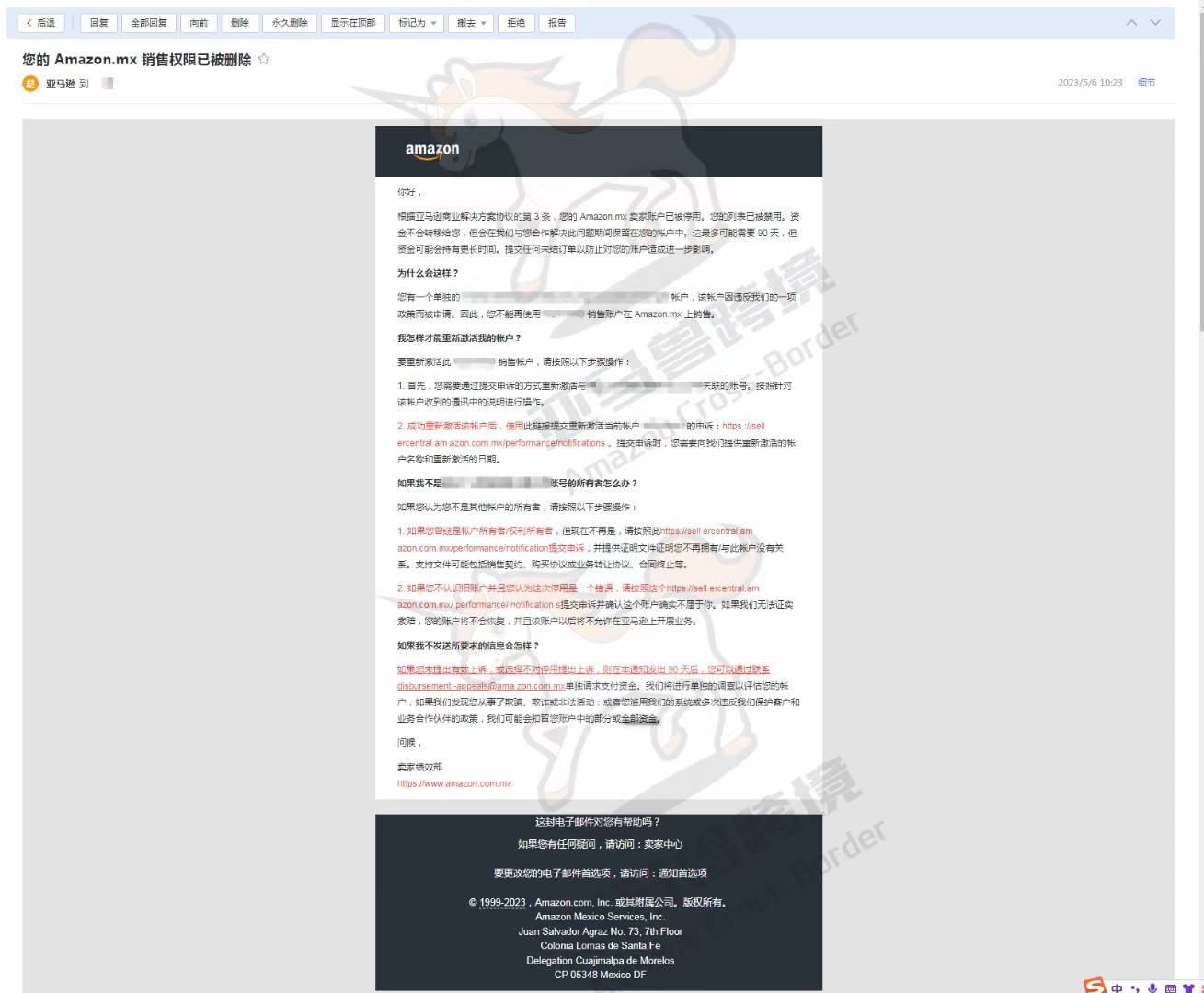Click the orange sender avatar icon
The width and height of the screenshot is (1204, 993).
pos(30,84)
